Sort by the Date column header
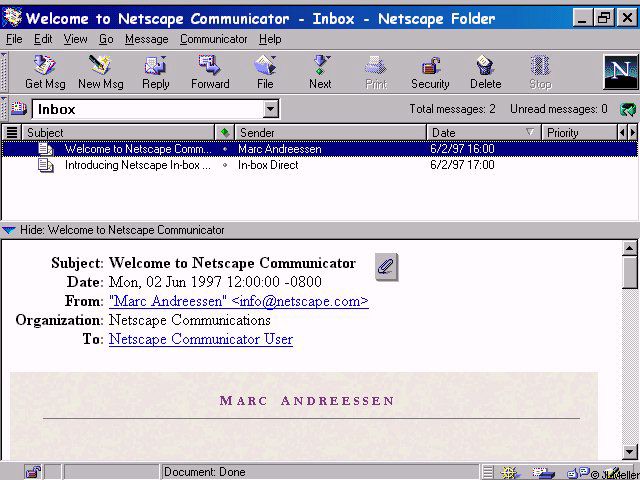The height and width of the screenshot is (480, 640). (x=484, y=132)
